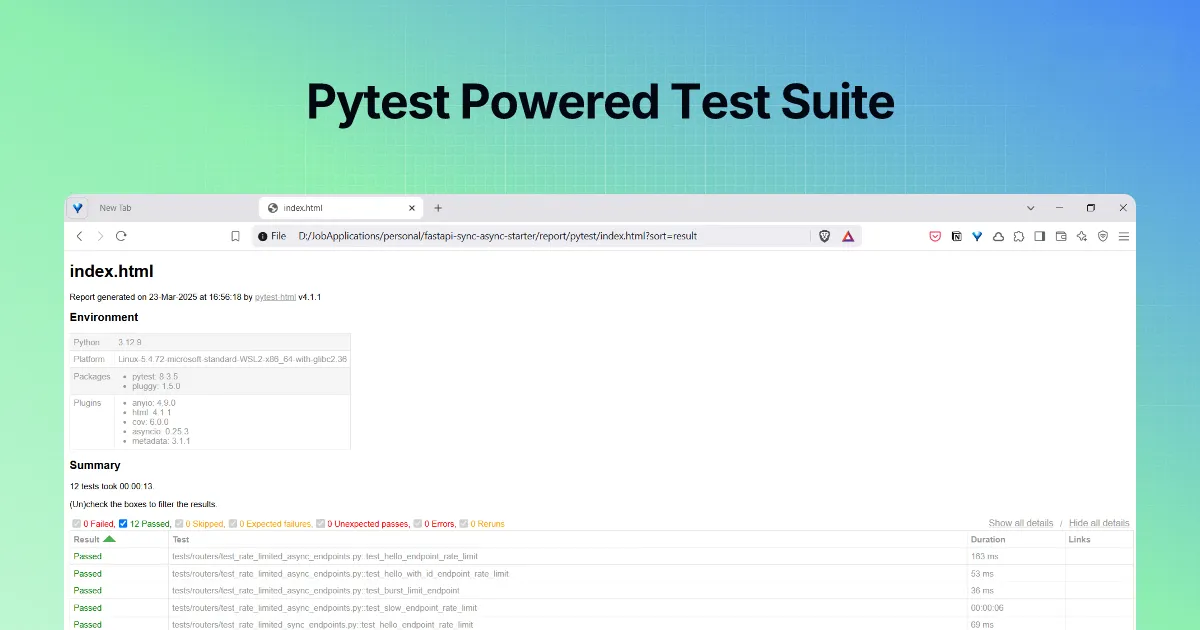Image resolution: width=1200 pixels, height=630 pixels.
Task: Close the index.html tab
Action: coord(411,208)
